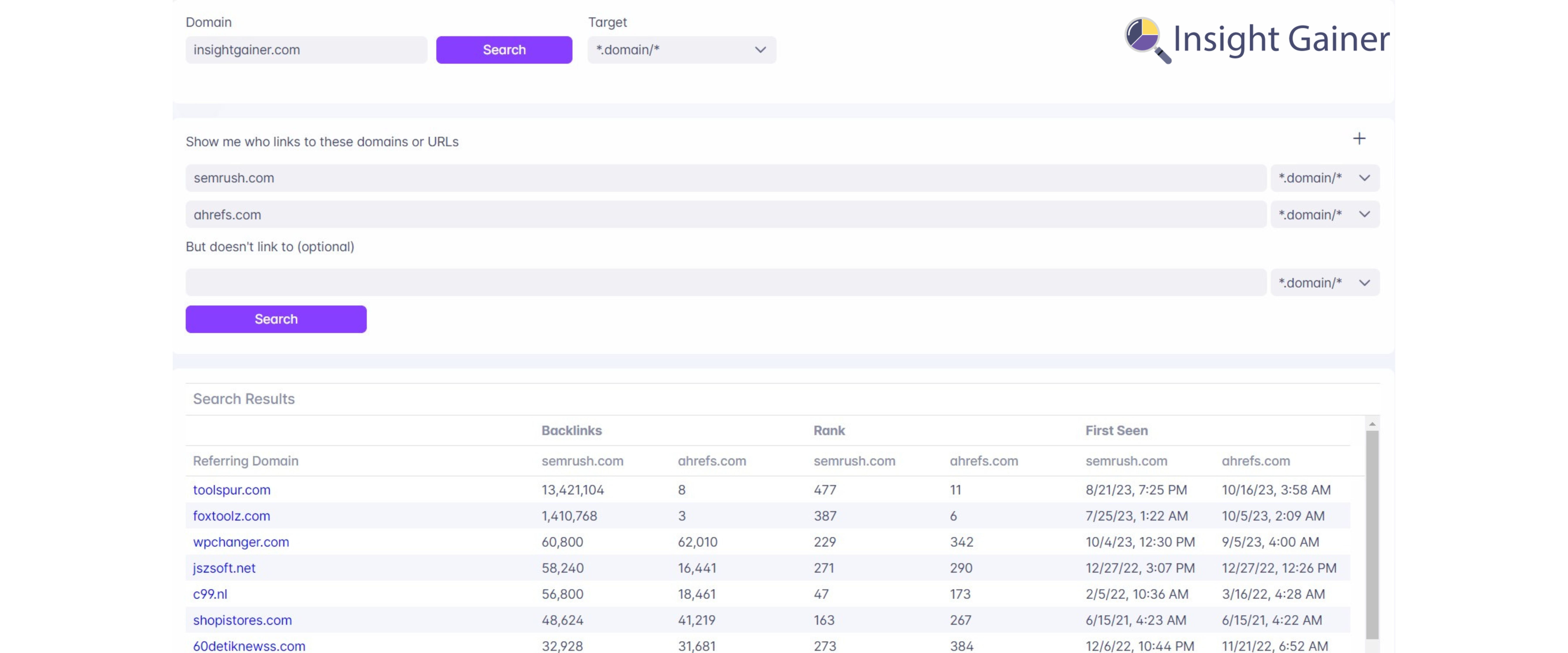Image resolution: width=1568 pixels, height=653 pixels.
Task: Focus the ahrefs.com input field
Action: click(x=726, y=214)
